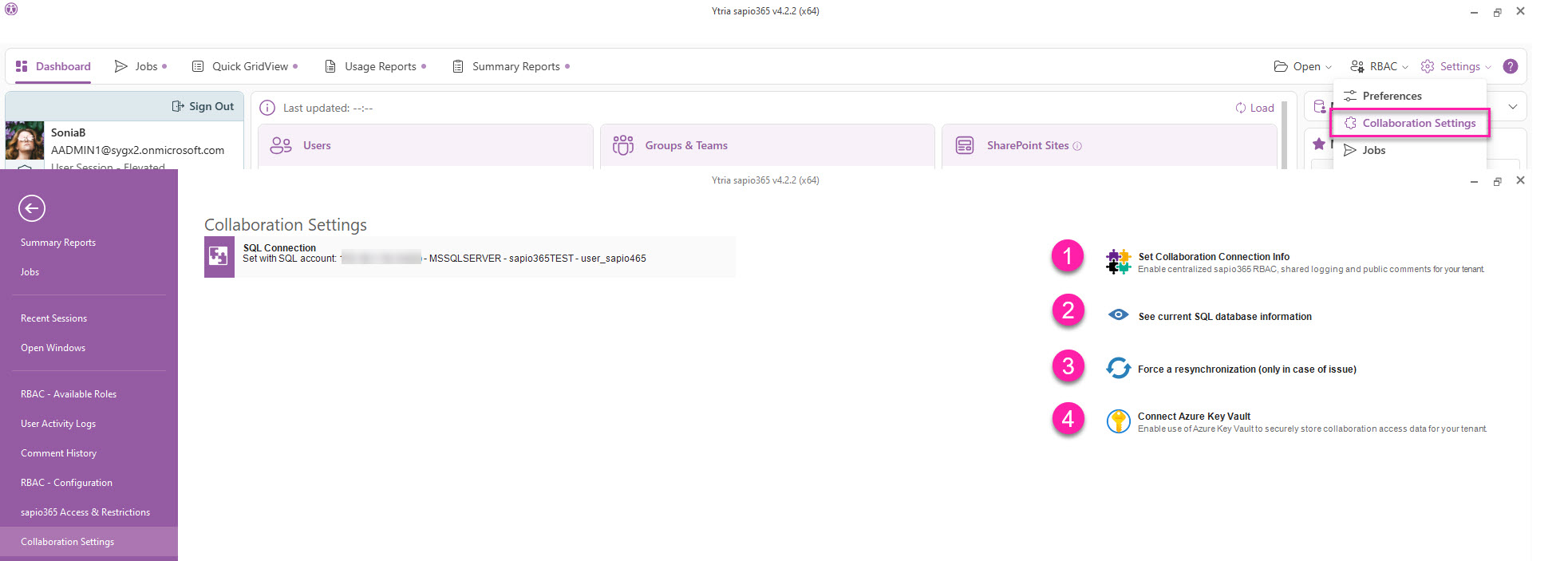Screen dimensions: 1568x561
Task: Click the Last updated info icon
Action: tap(267, 108)
